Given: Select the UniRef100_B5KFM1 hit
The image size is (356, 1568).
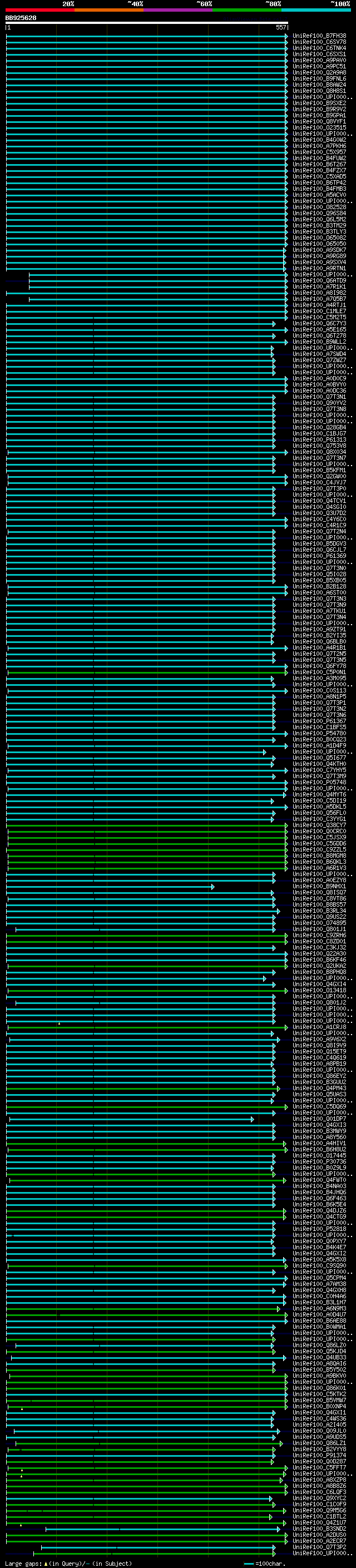Looking at the screenshot, I should [x=319, y=470].
